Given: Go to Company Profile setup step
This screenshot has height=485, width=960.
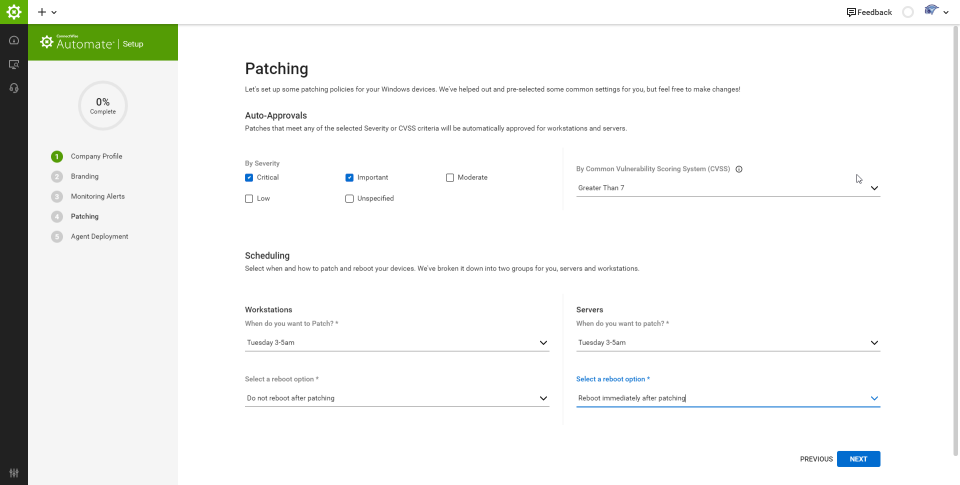Looking at the screenshot, I should pos(96,156).
